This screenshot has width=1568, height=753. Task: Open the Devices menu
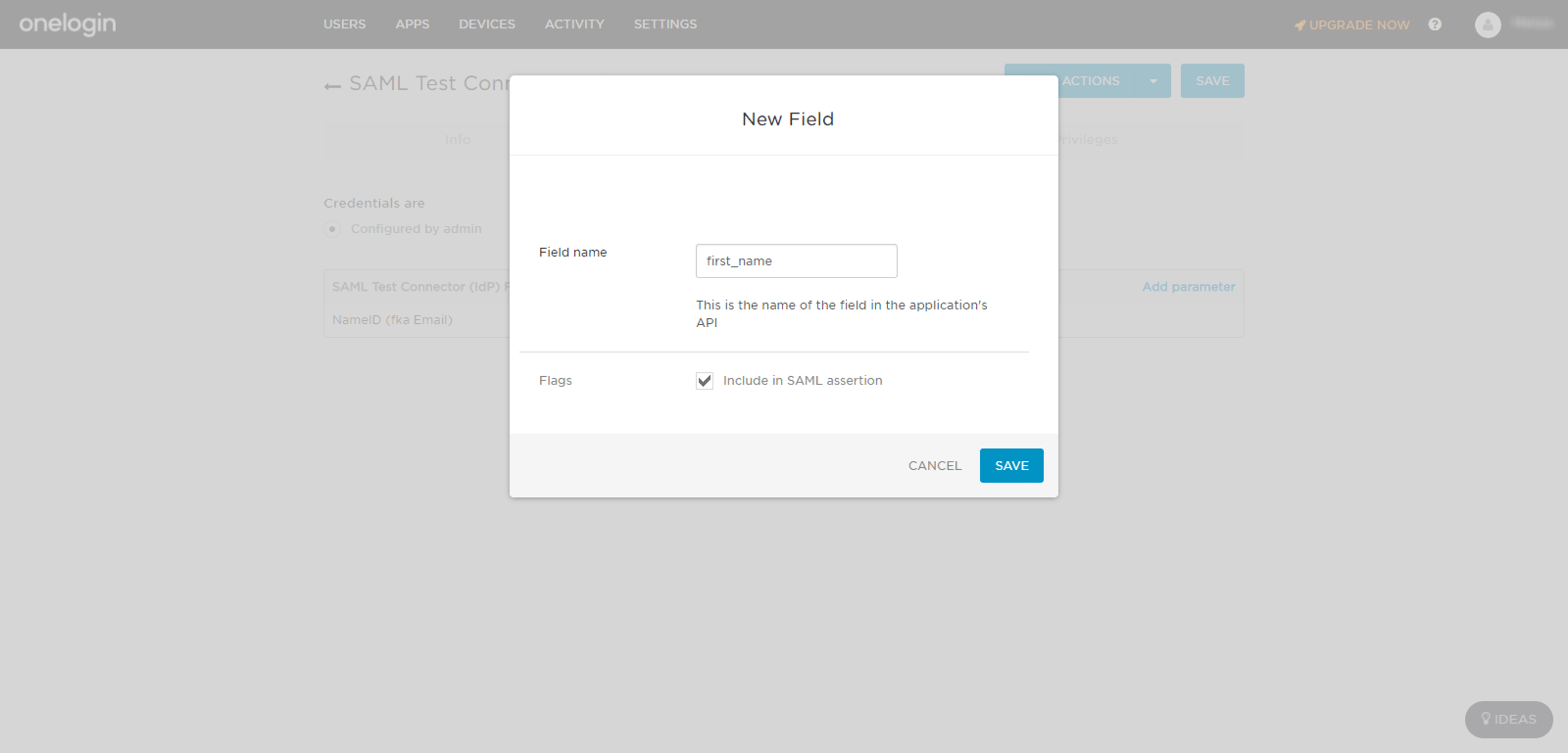pyautogui.click(x=487, y=24)
